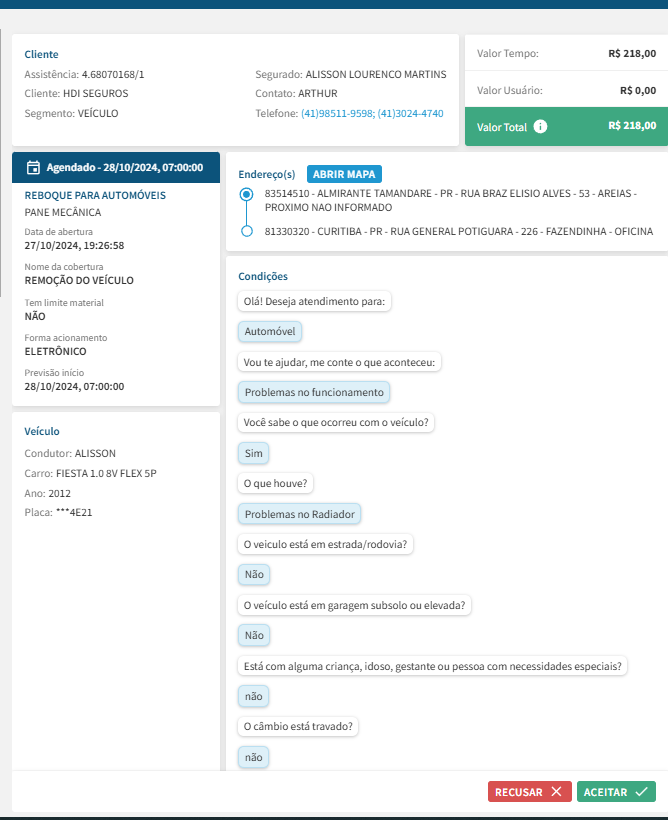
Task: Open the map with ABRIR MAPA
Action: point(344,174)
